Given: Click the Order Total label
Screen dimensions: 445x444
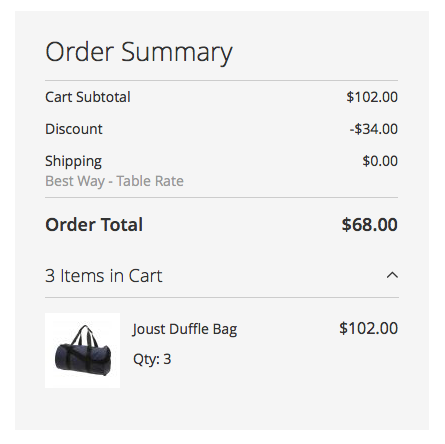Looking at the screenshot, I should tap(94, 225).
